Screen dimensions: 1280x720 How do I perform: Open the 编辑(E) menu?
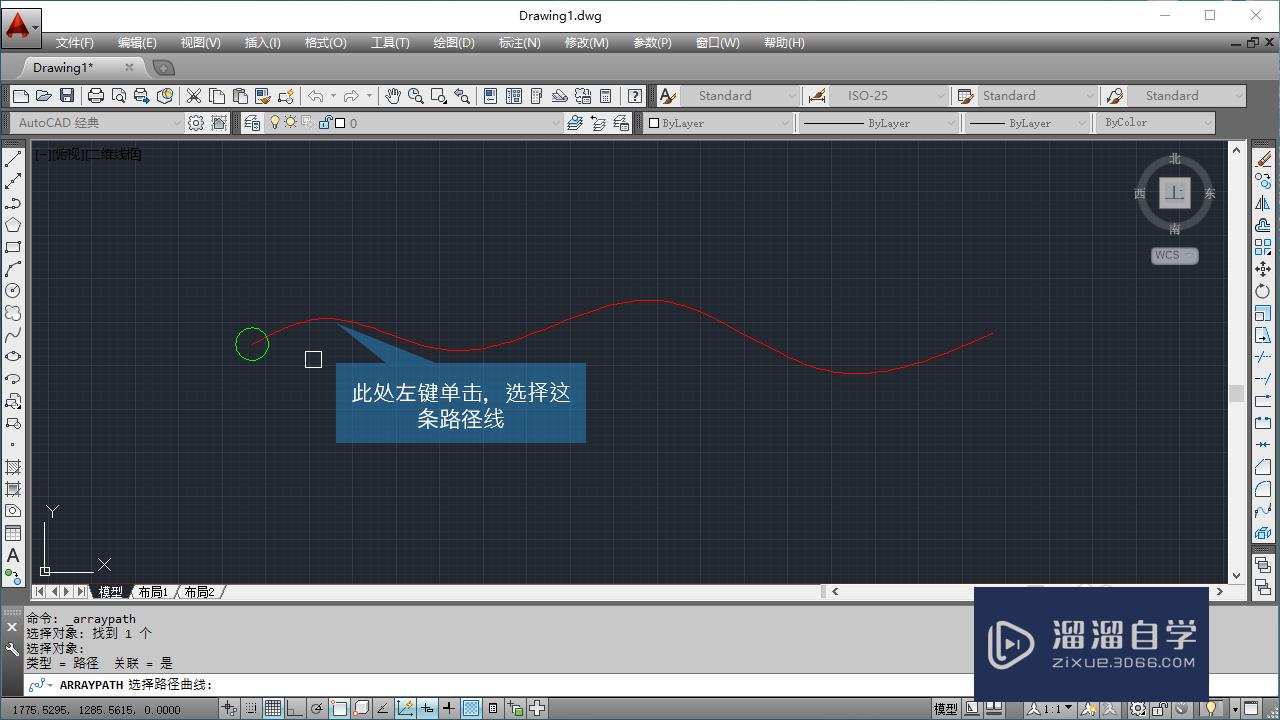click(x=137, y=43)
